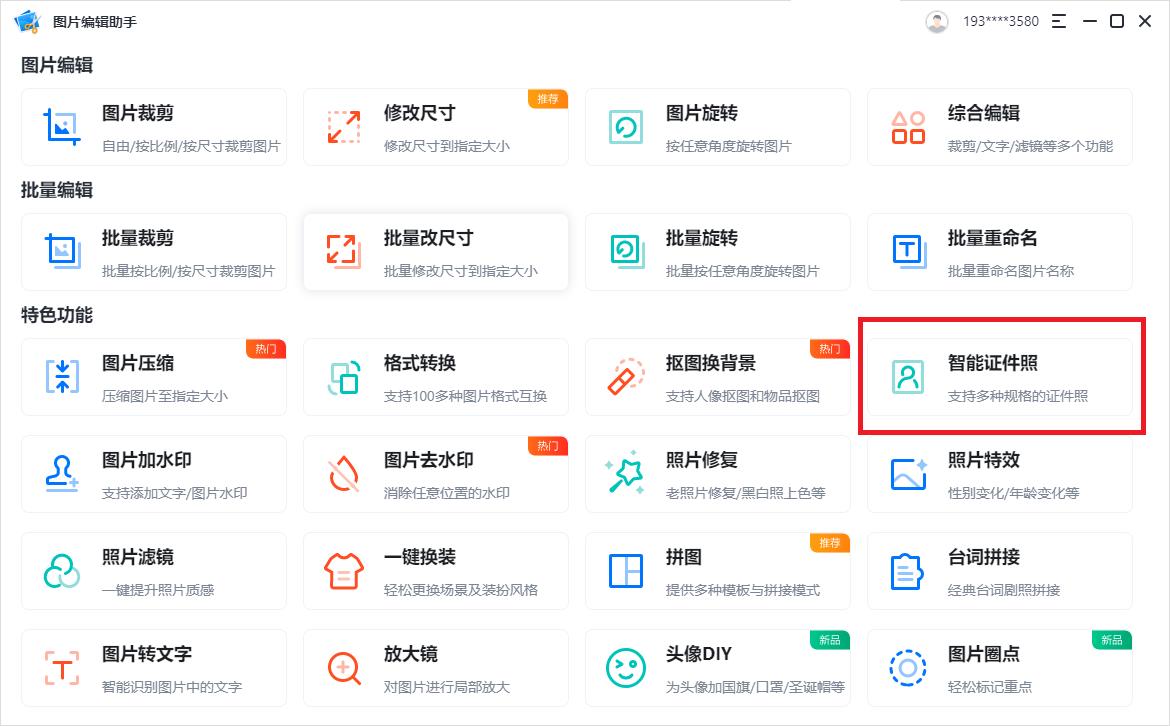The width and height of the screenshot is (1170, 726).
Task: Select the 图片去水印 watermark remover
Action: pos(436,474)
